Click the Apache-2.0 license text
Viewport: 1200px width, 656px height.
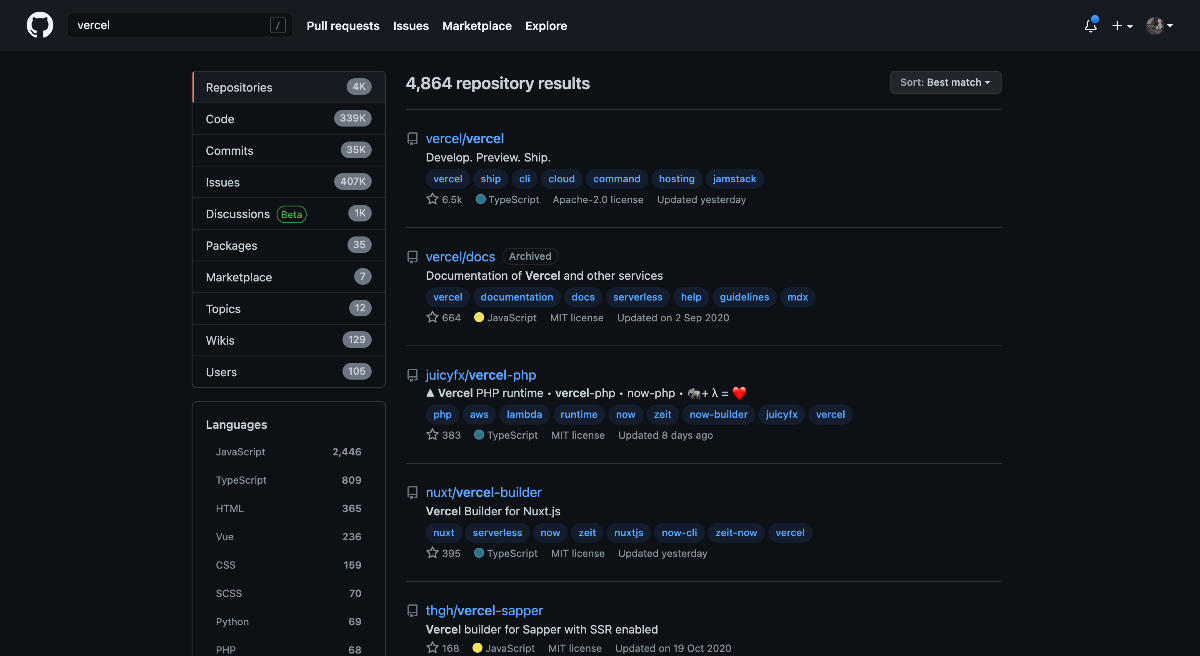[598, 200]
